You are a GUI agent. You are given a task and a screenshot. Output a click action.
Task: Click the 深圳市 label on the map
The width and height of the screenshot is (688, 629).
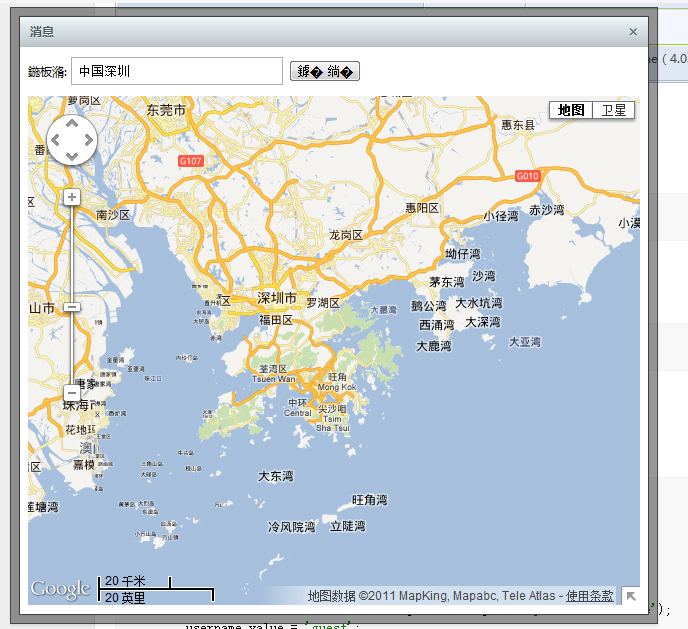277,298
